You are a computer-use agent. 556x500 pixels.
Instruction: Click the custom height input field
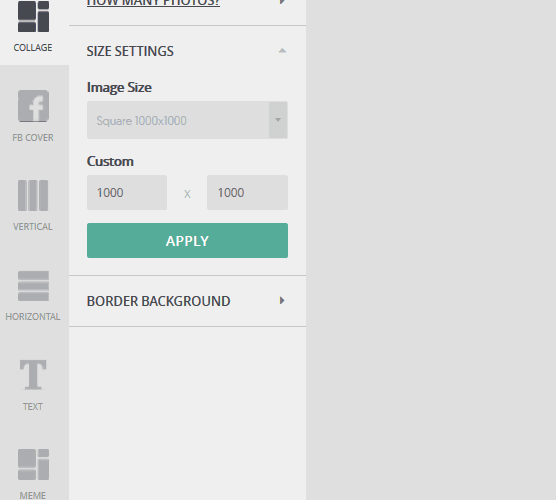[248, 193]
